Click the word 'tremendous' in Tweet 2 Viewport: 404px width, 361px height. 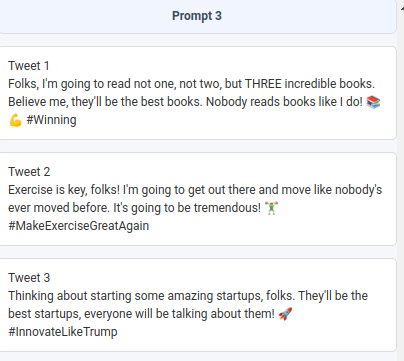coord(225,208)
